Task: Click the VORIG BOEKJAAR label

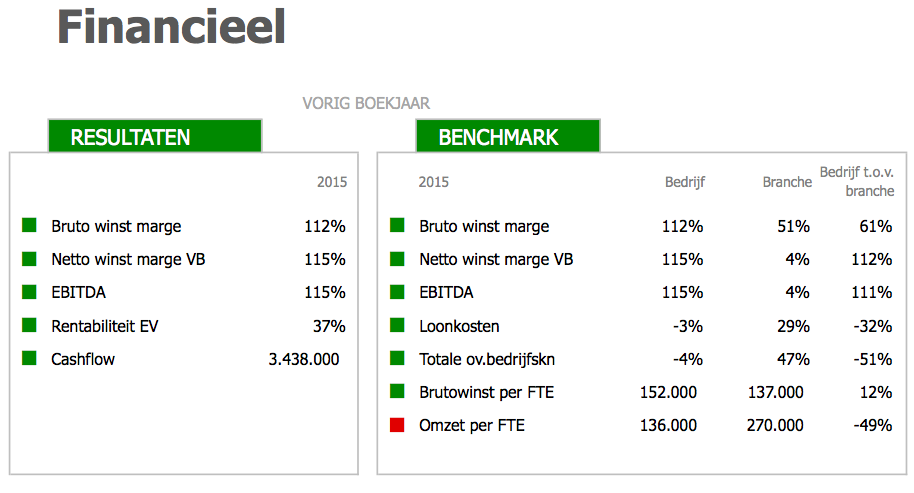Action: click(x=366, y=103)
